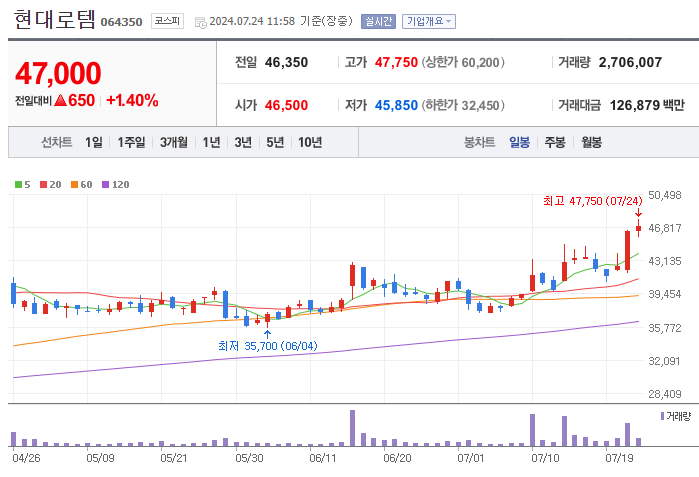Click the calendar clock icon beside the date
This screenshot has height=477, width=699.
201,22
